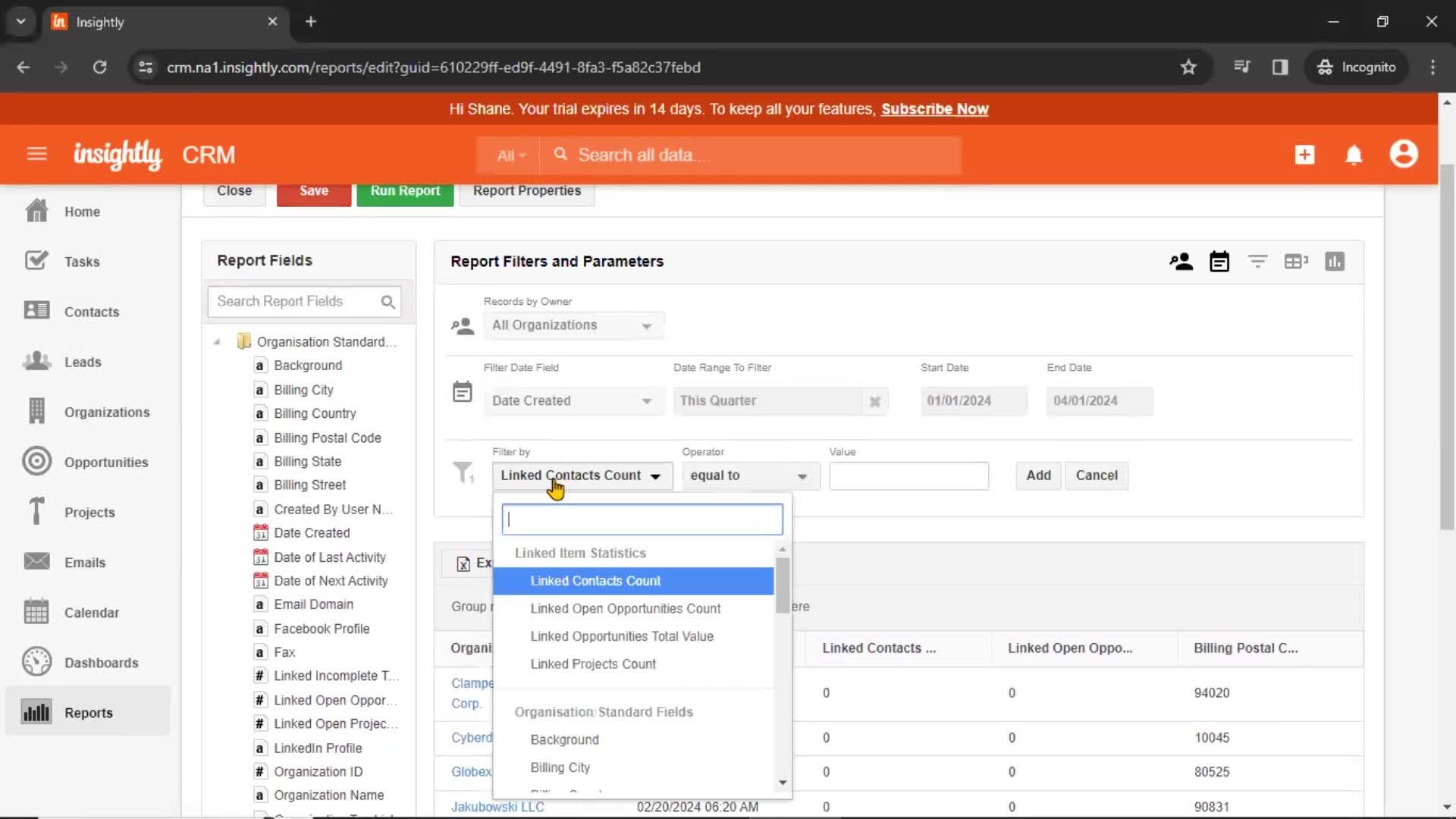Select Linked Projects Count option
This screenshot has height=819, width=1456.
[x=593, y=663]
